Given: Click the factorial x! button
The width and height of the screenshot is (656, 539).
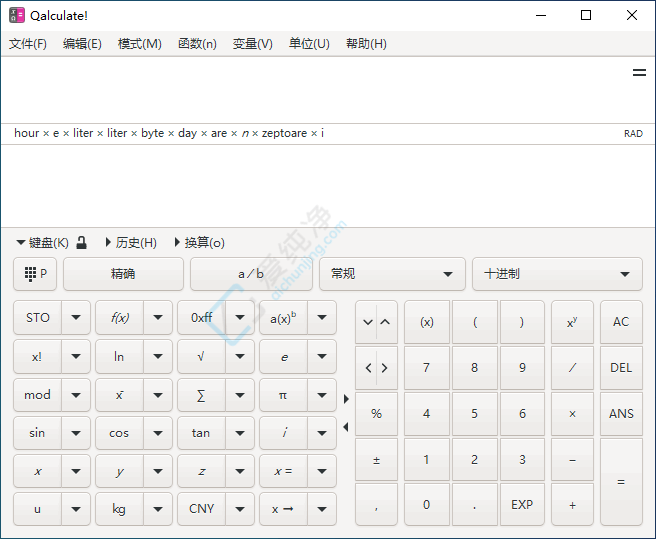Looking at the screenshot, I should (x=37, y=357).
